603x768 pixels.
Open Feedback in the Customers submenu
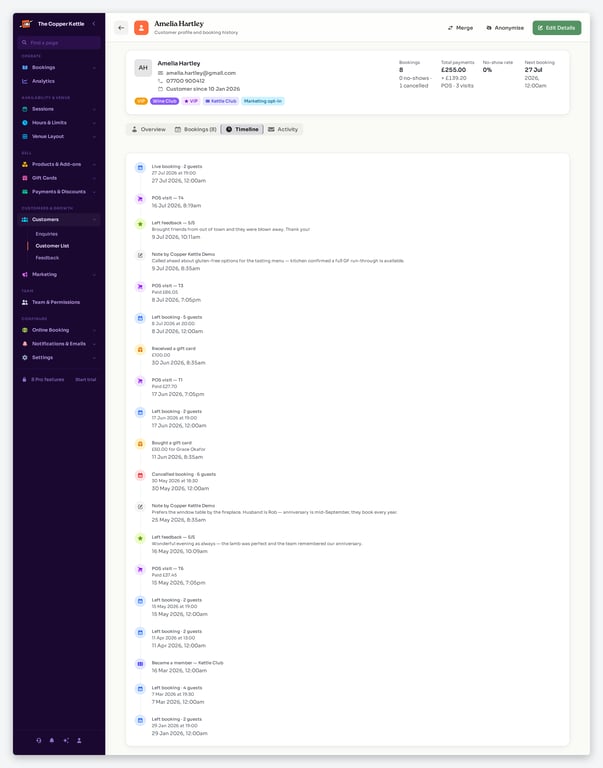[47, 258]
